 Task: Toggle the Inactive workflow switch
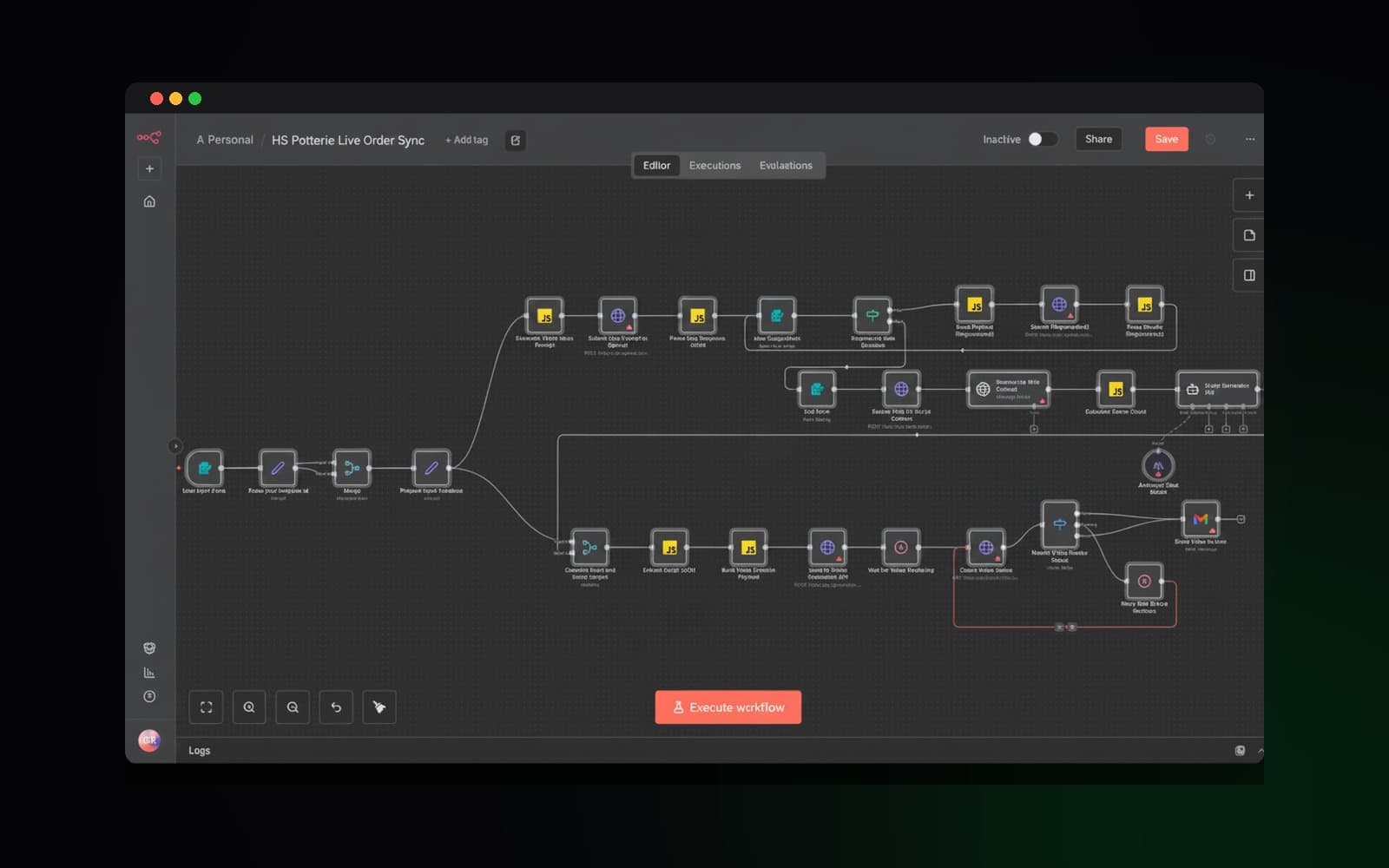point(1042,139)
